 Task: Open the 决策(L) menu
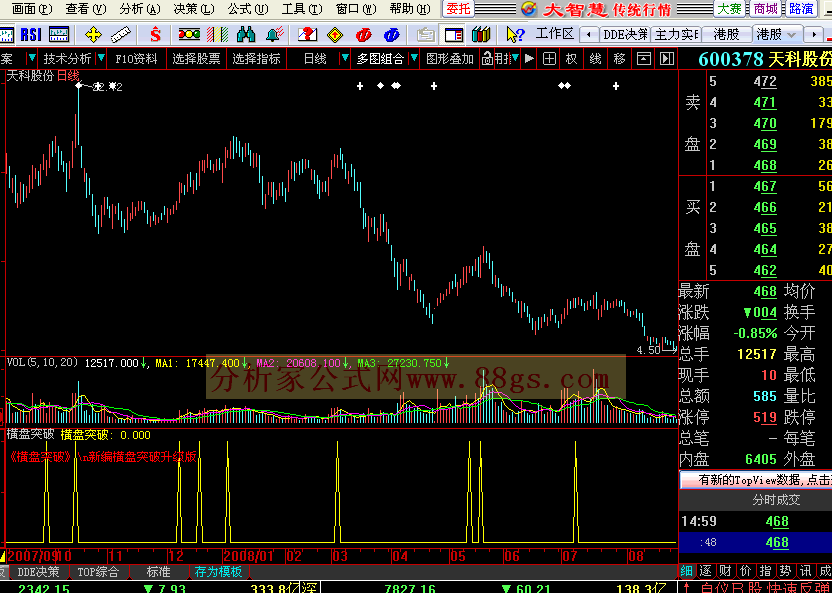tap(194, 8)
